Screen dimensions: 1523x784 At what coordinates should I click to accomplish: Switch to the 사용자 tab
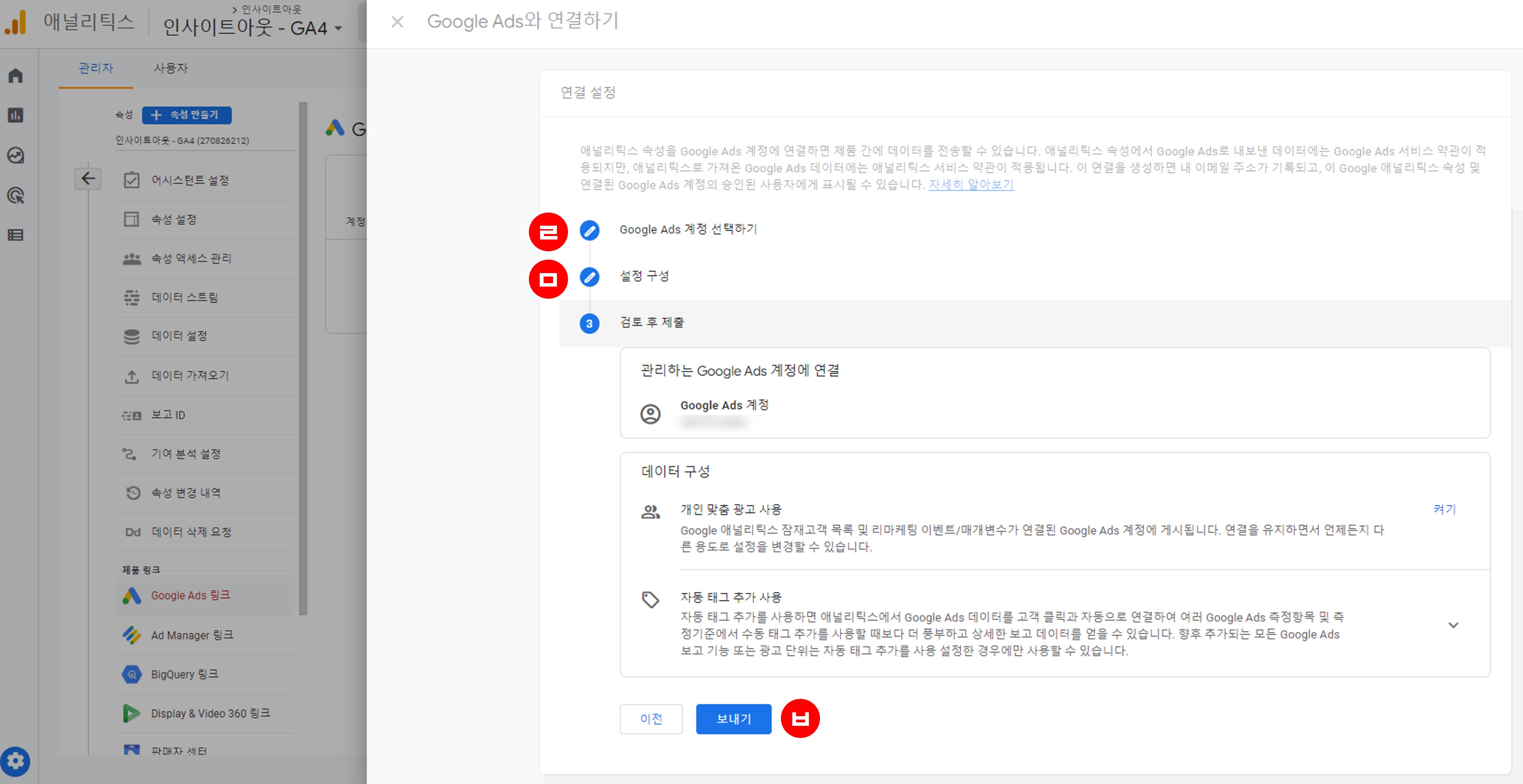(171, 68)
